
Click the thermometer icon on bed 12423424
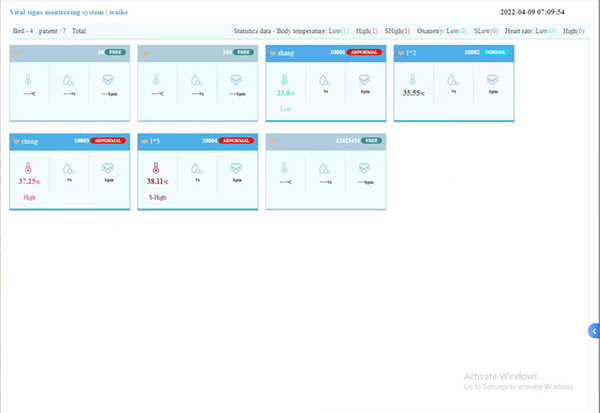pos(284,168)
